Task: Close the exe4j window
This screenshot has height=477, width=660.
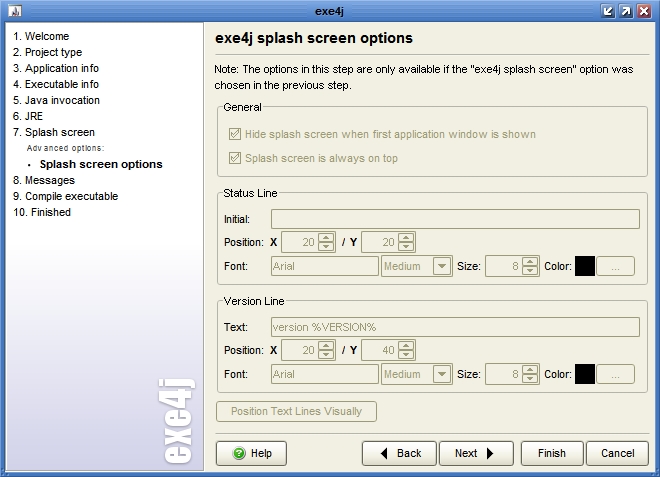Action: [644, 11]
